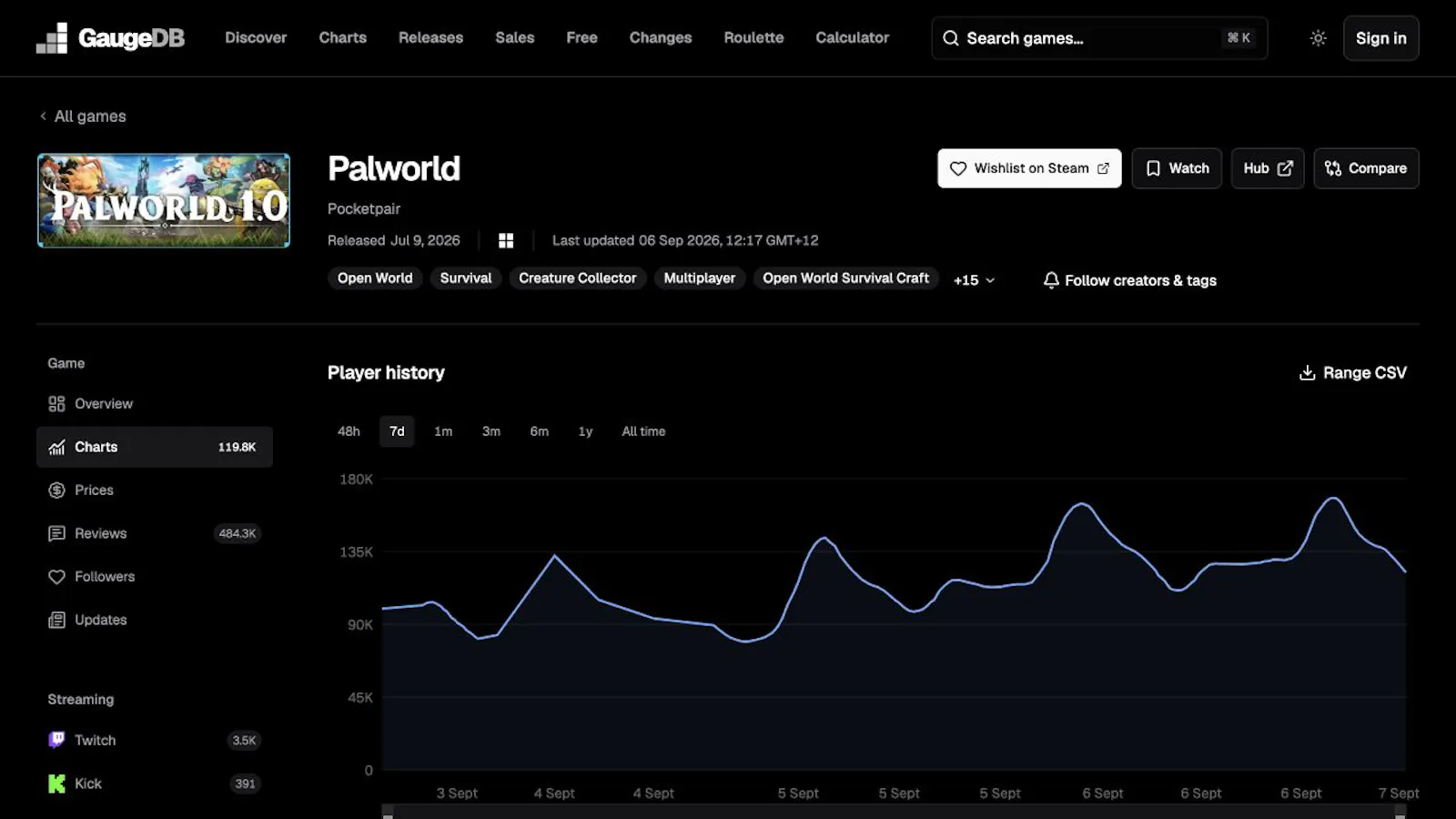Click the Sign in button

1380,38
